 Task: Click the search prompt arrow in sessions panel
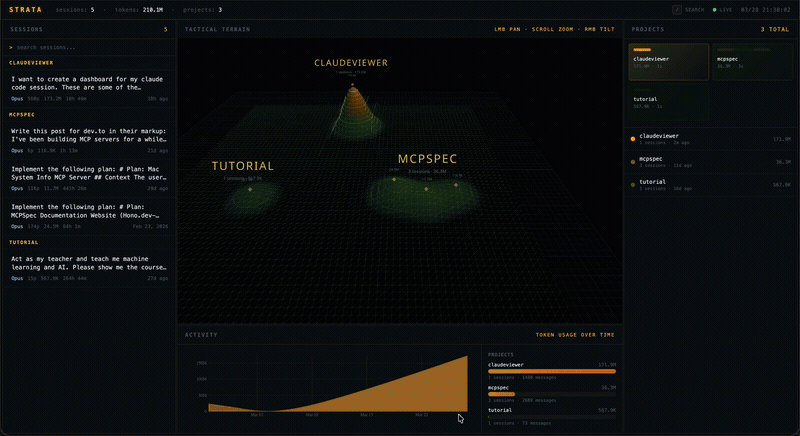pos(10,47)
